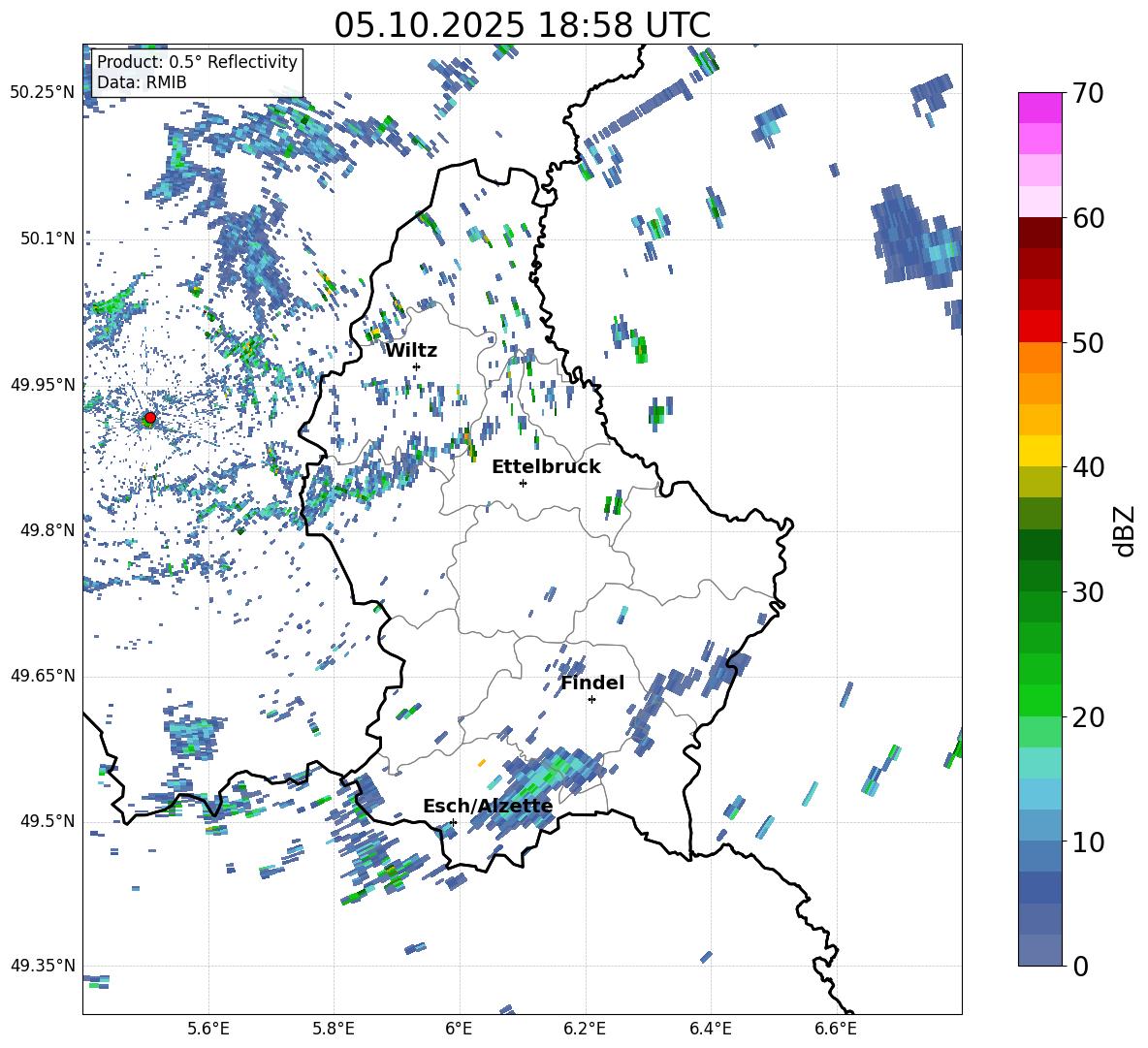The image size is (1148, 1048).
Task: Click the dBZ colorbar unit label
Action: coord(1126,530)
